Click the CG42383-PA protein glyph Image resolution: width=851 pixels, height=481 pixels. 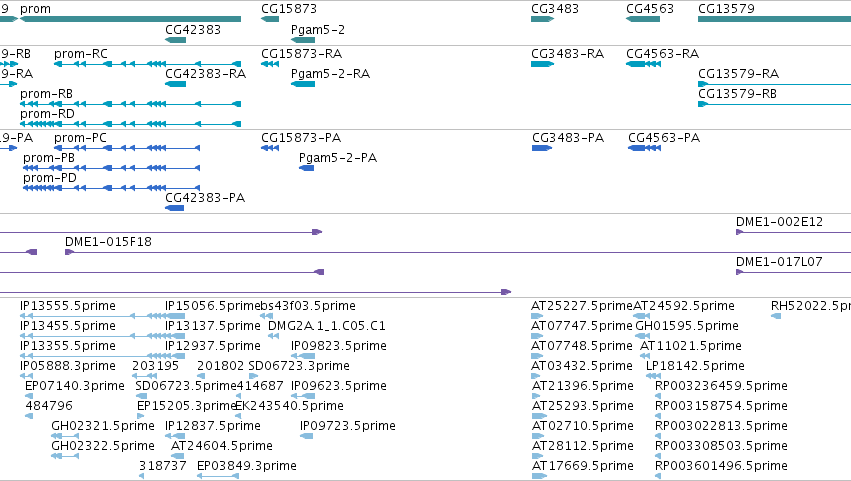(174, 208)
